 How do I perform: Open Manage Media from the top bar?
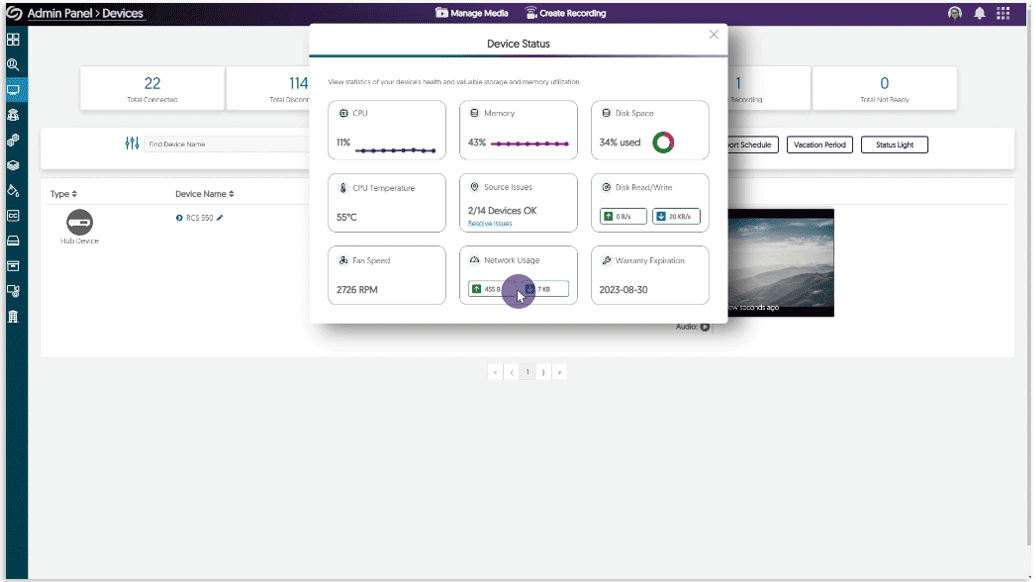472,13
